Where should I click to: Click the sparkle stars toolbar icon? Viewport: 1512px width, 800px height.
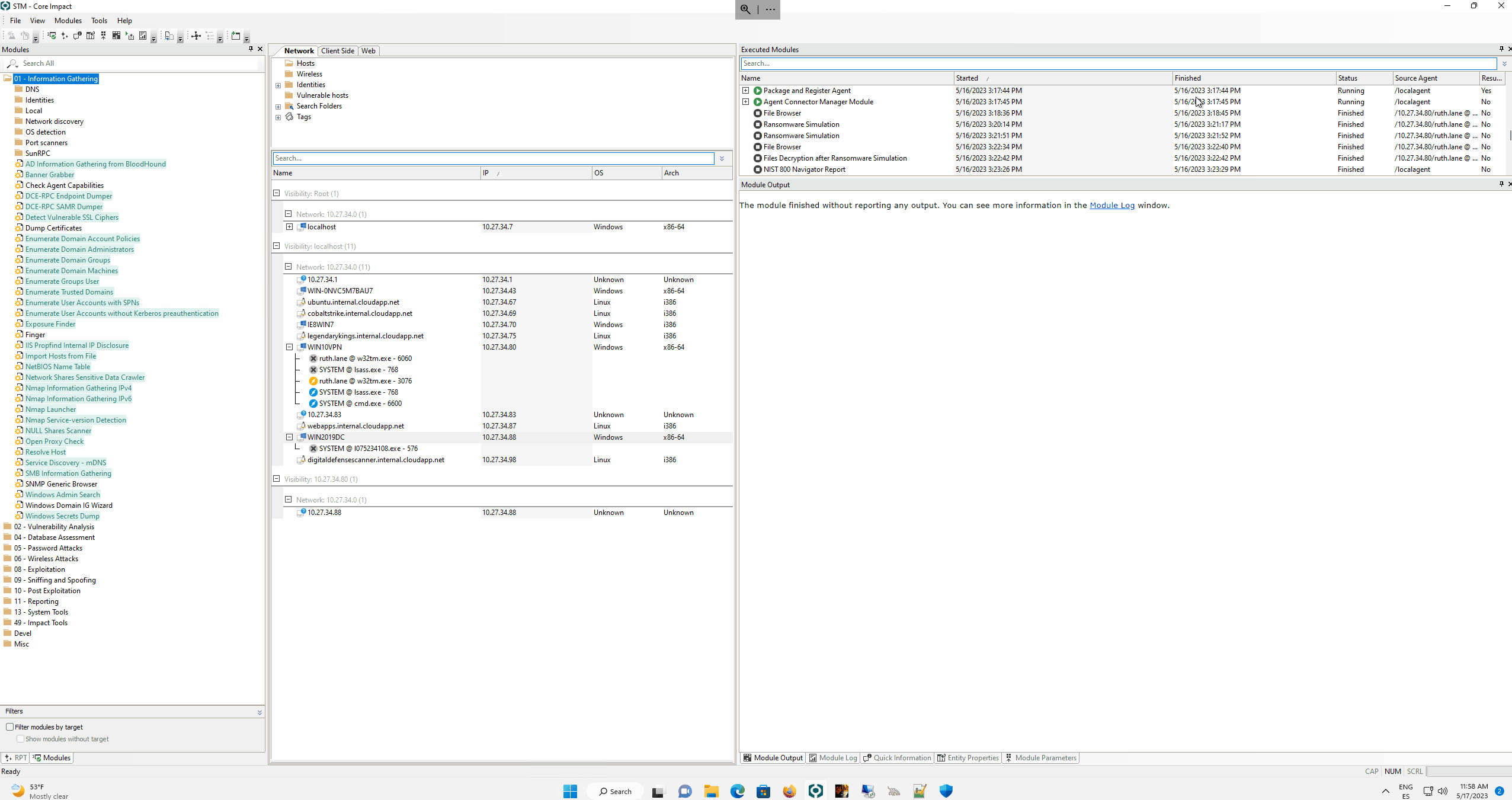click(65, 36)
